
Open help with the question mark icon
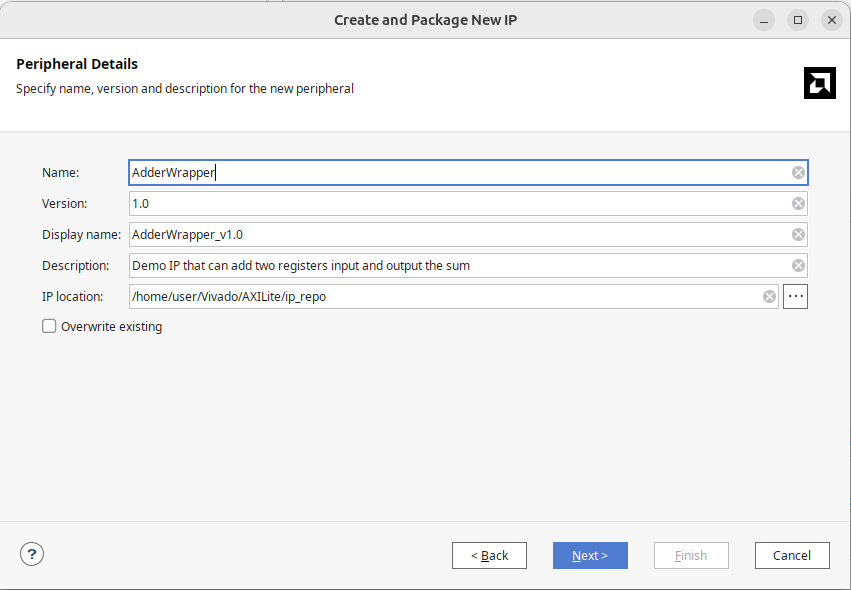32,554
